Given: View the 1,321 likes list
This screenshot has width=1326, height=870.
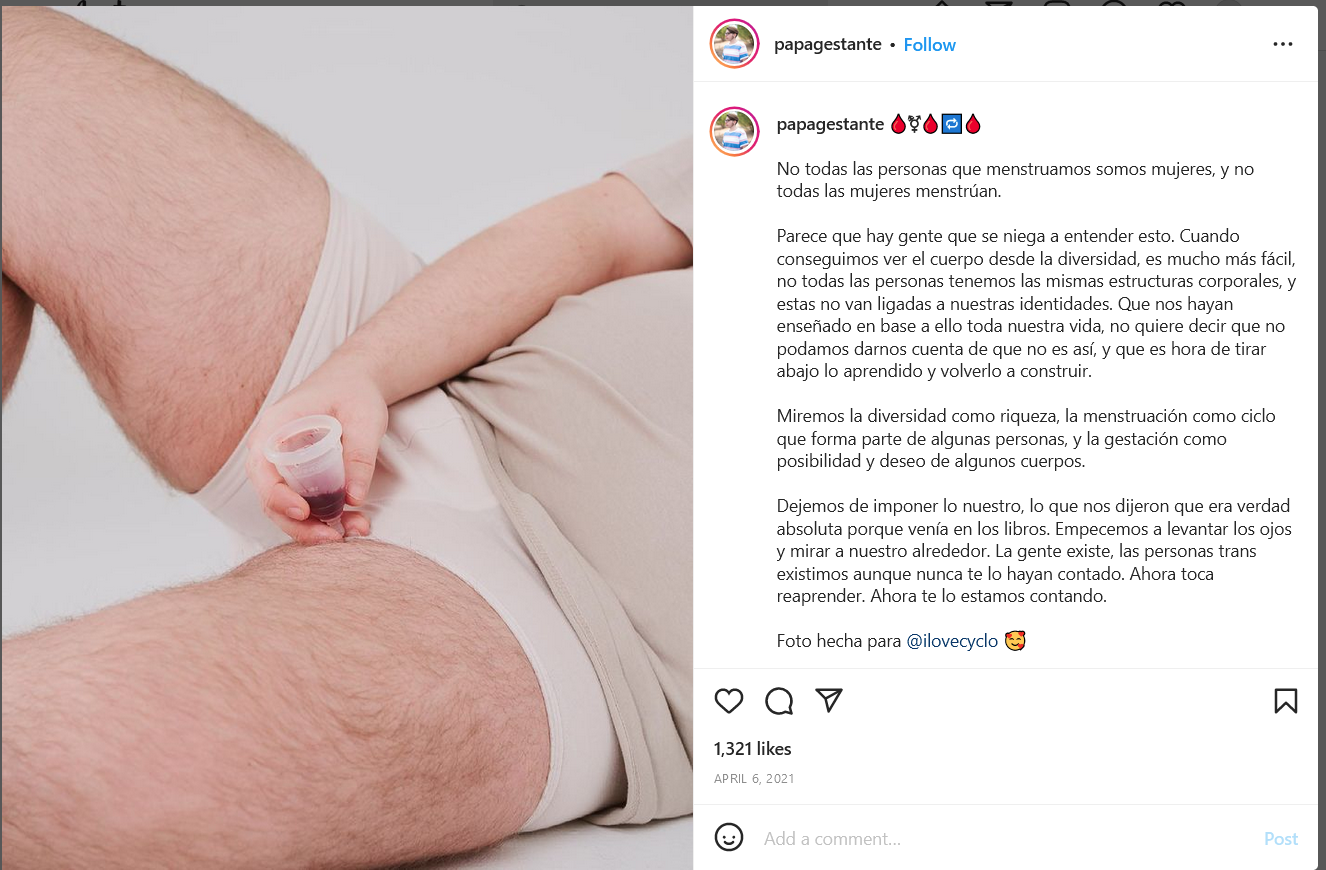Looking at the screenshot, I should [752, 749].
